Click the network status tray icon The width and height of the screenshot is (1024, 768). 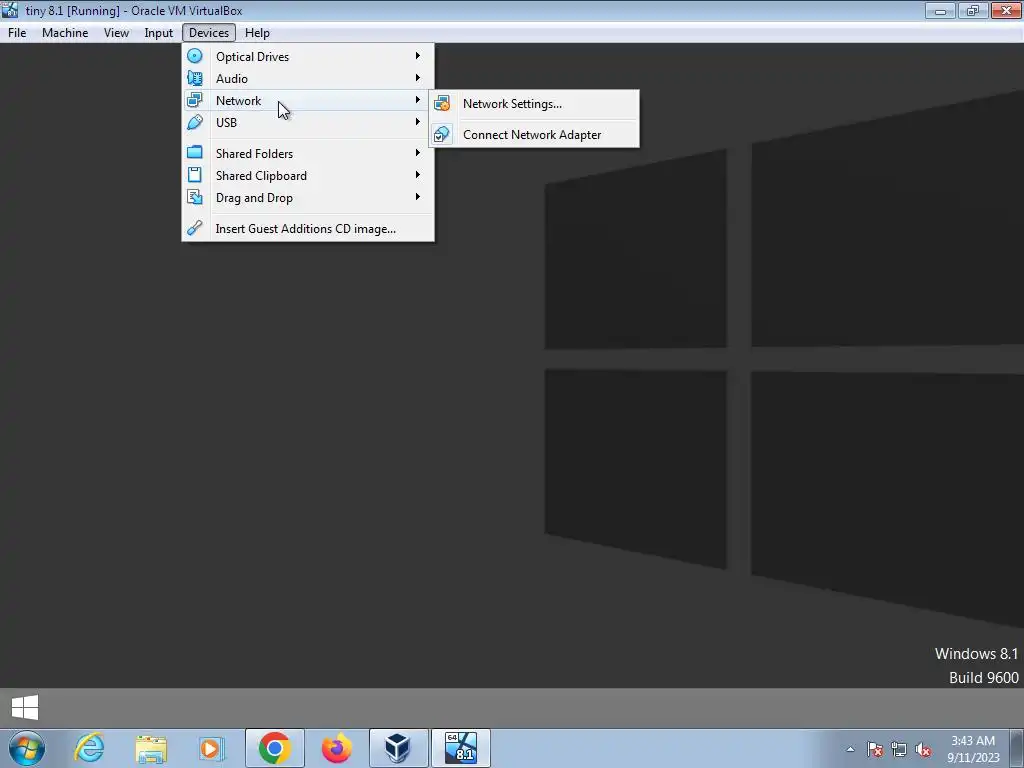click(x=899, y=749)
